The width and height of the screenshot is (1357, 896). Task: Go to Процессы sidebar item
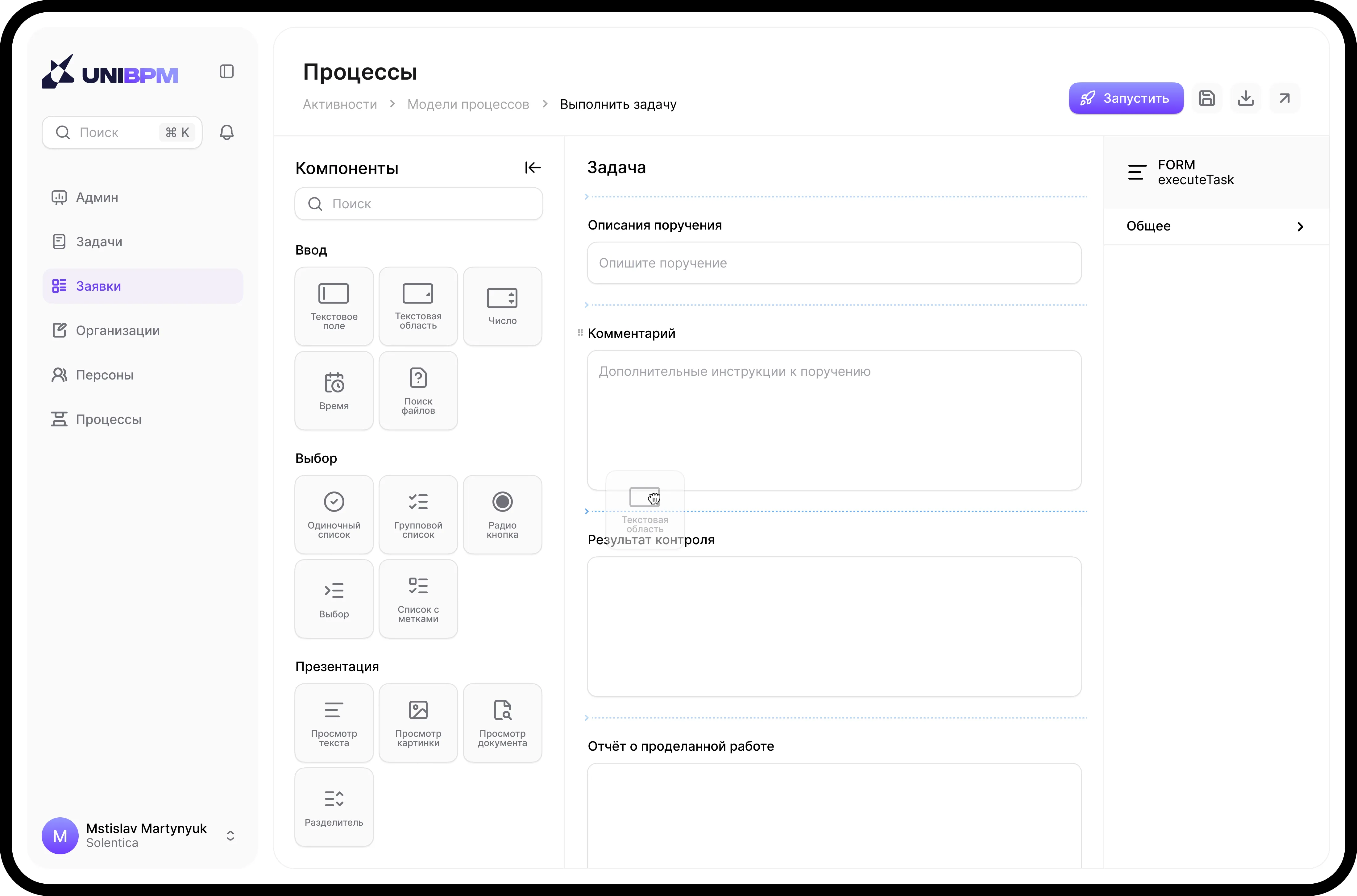click(109, 419)
